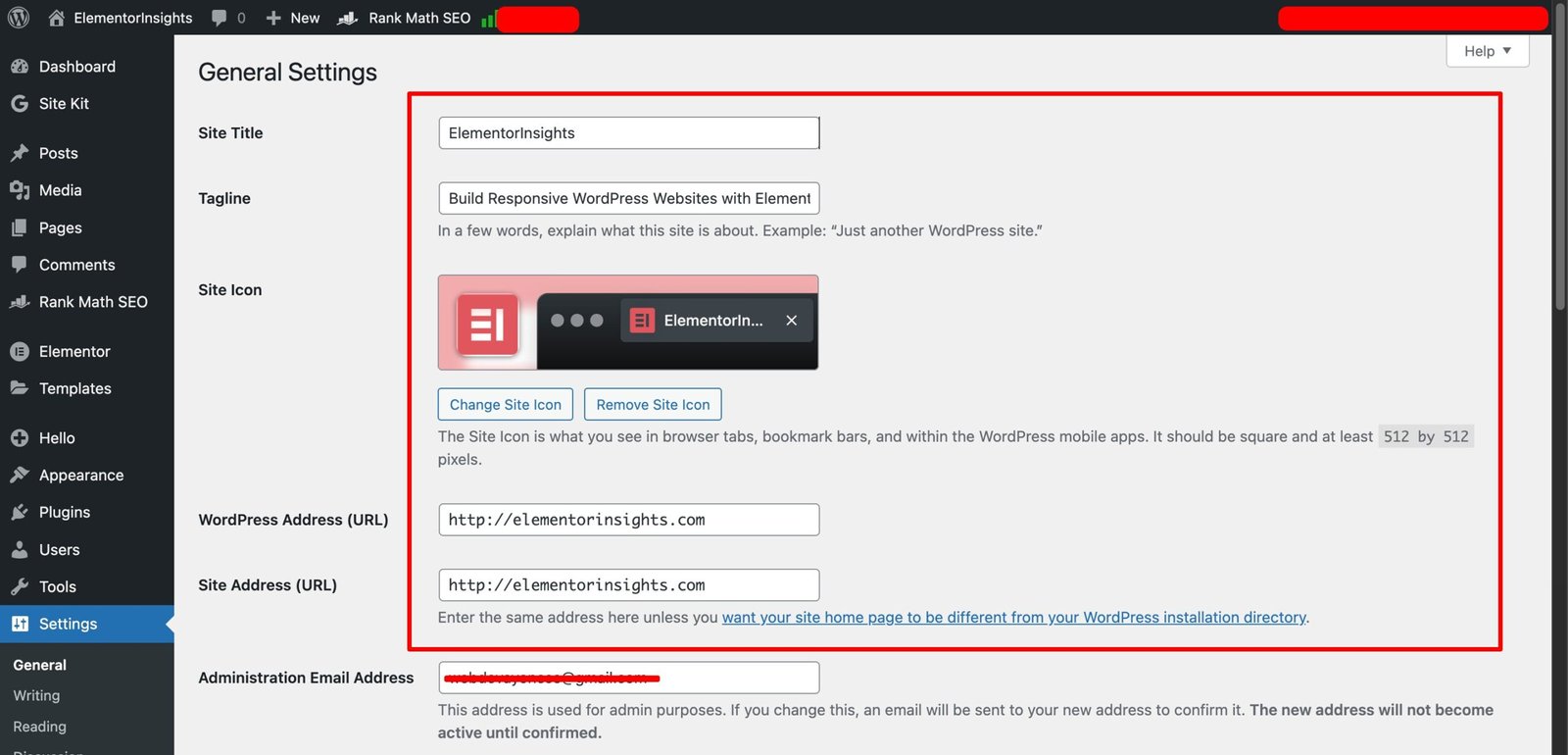Follow the WordPress installation directory link

coord(1013,618)
